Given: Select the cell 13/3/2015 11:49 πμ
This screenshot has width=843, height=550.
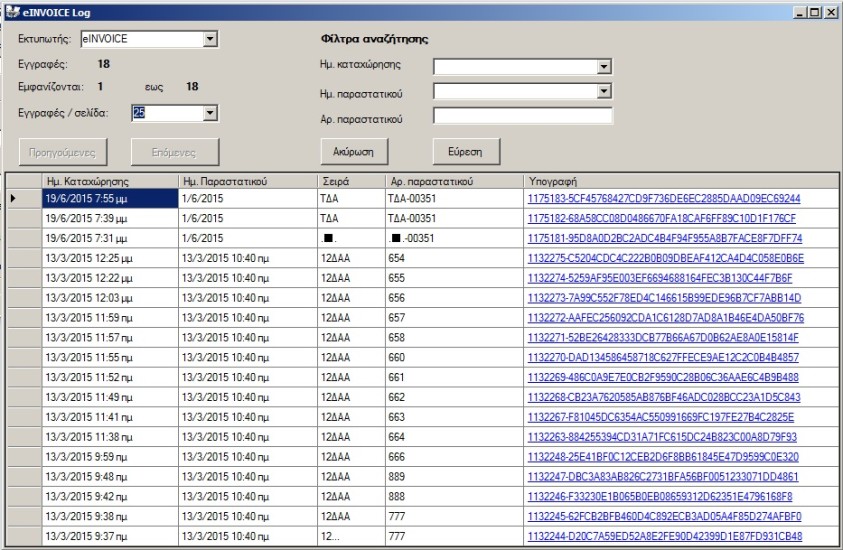Looking at the screenshot, I should (110, 397).
